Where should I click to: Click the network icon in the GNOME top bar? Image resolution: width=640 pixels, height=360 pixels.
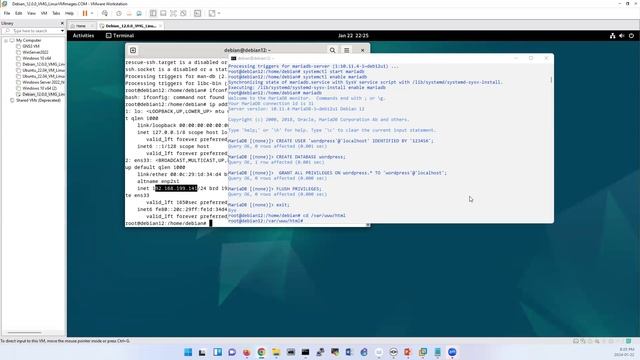tap(612, 36)
